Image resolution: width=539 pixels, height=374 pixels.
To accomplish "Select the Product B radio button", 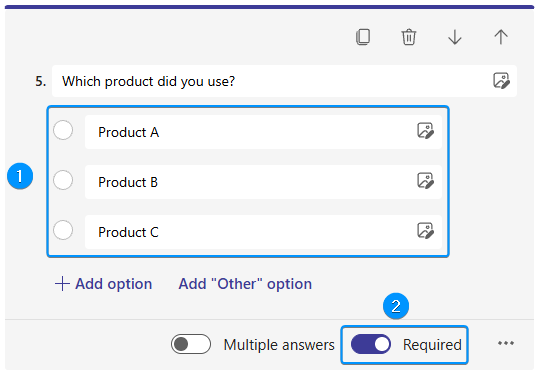I will 63,180.
